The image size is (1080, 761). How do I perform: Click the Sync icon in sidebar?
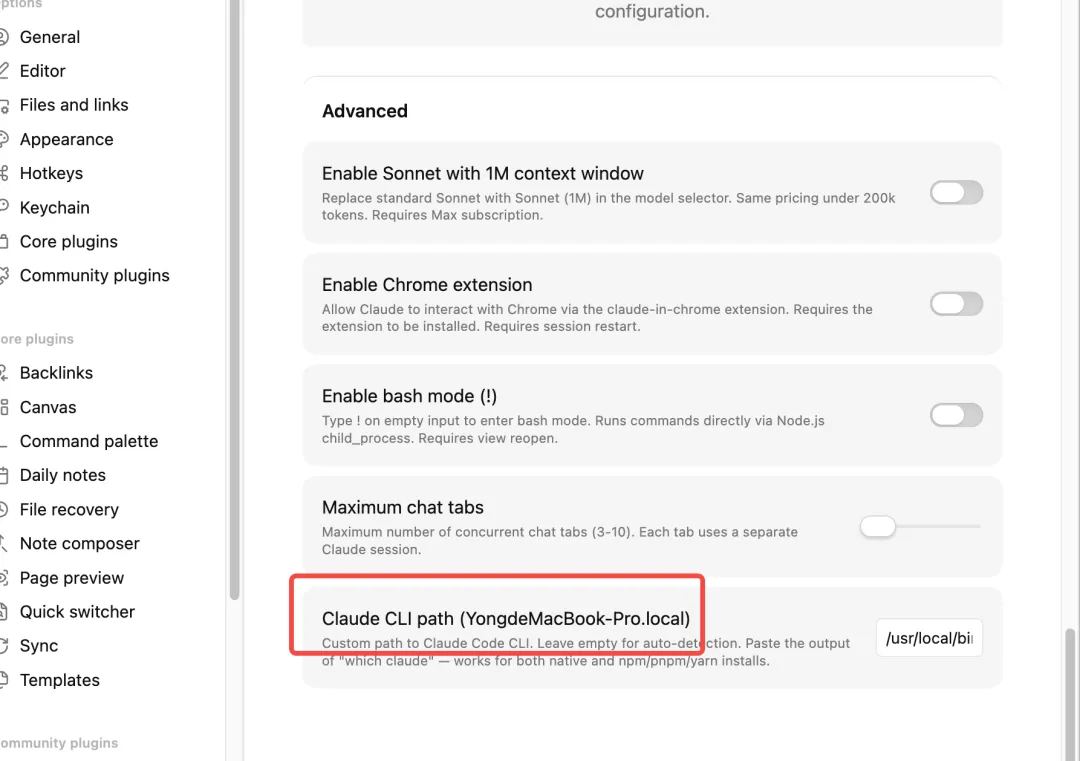tap(3, 646)
